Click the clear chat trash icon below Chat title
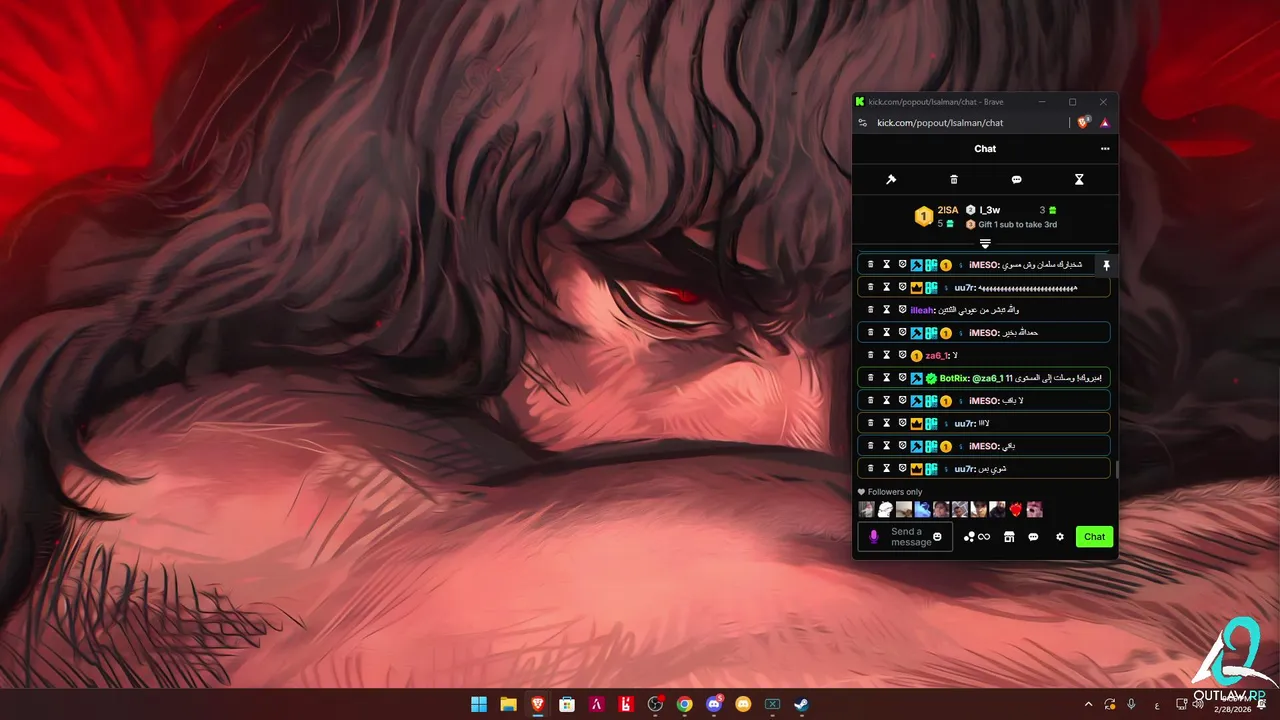Screen dimensions: 1280x720 954,180
